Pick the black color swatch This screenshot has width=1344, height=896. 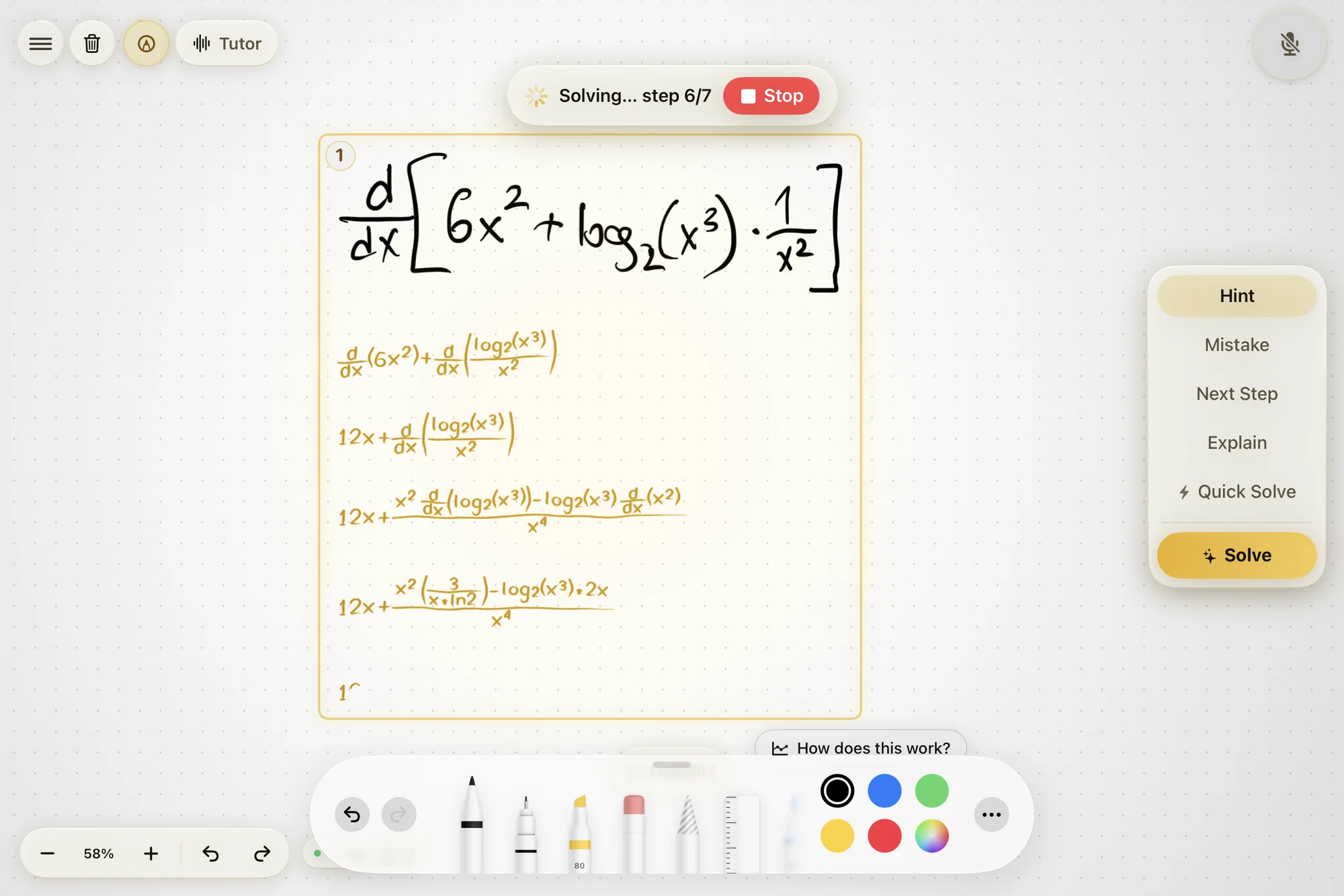tap(837, 791)
